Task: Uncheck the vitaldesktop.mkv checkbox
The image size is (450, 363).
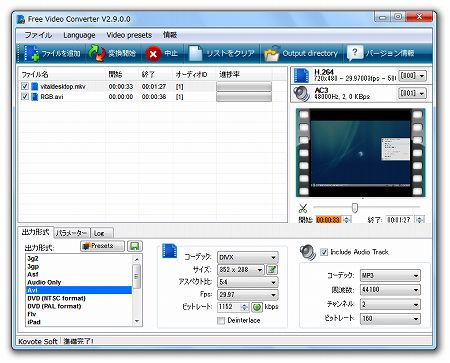Action: click(x=25, y=86)
